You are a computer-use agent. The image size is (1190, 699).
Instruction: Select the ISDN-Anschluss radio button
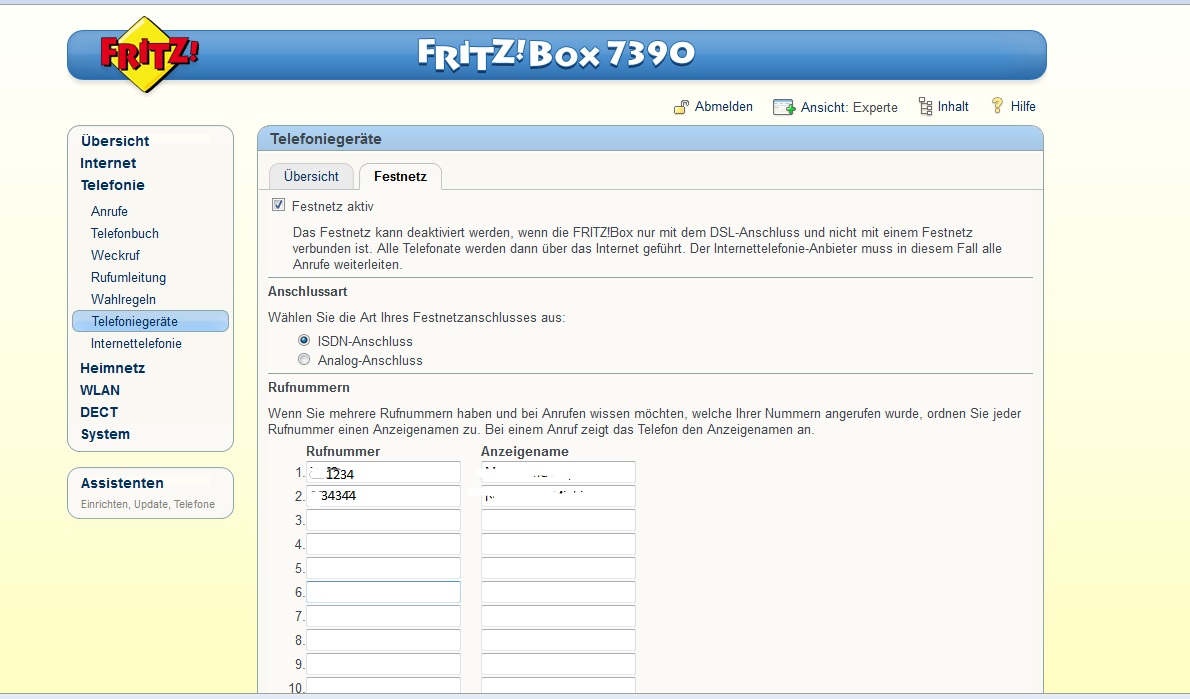coord(304,340)
